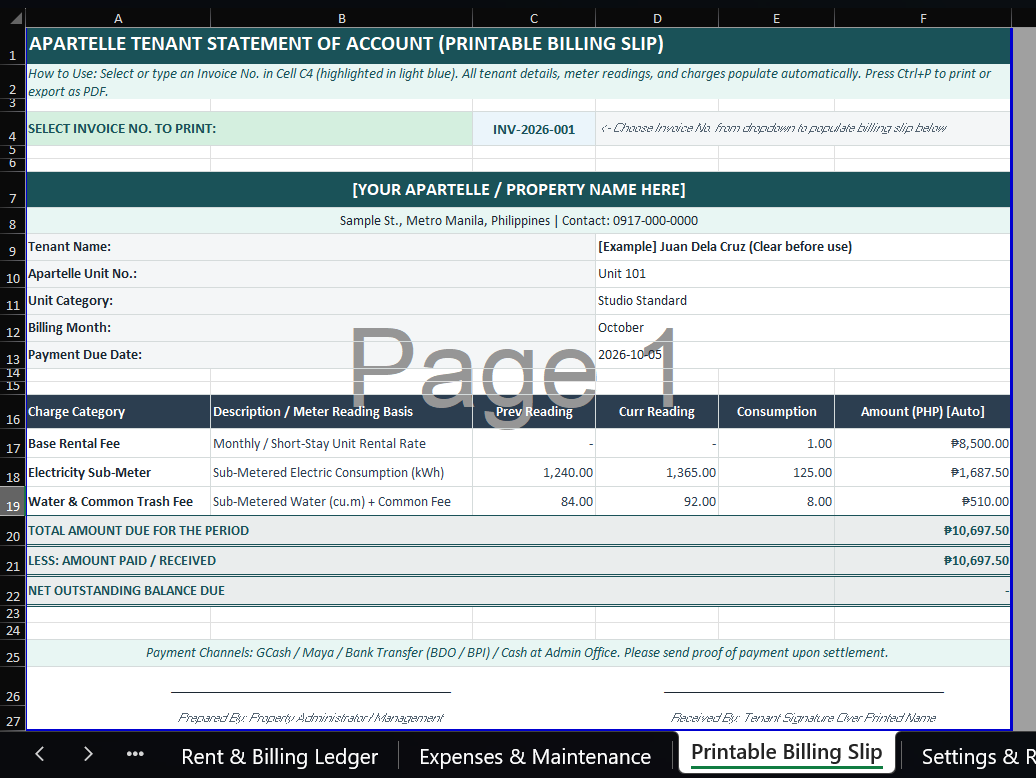Select row 9 header
This screenshot has width=1036, height=778.
coord(13,247)
